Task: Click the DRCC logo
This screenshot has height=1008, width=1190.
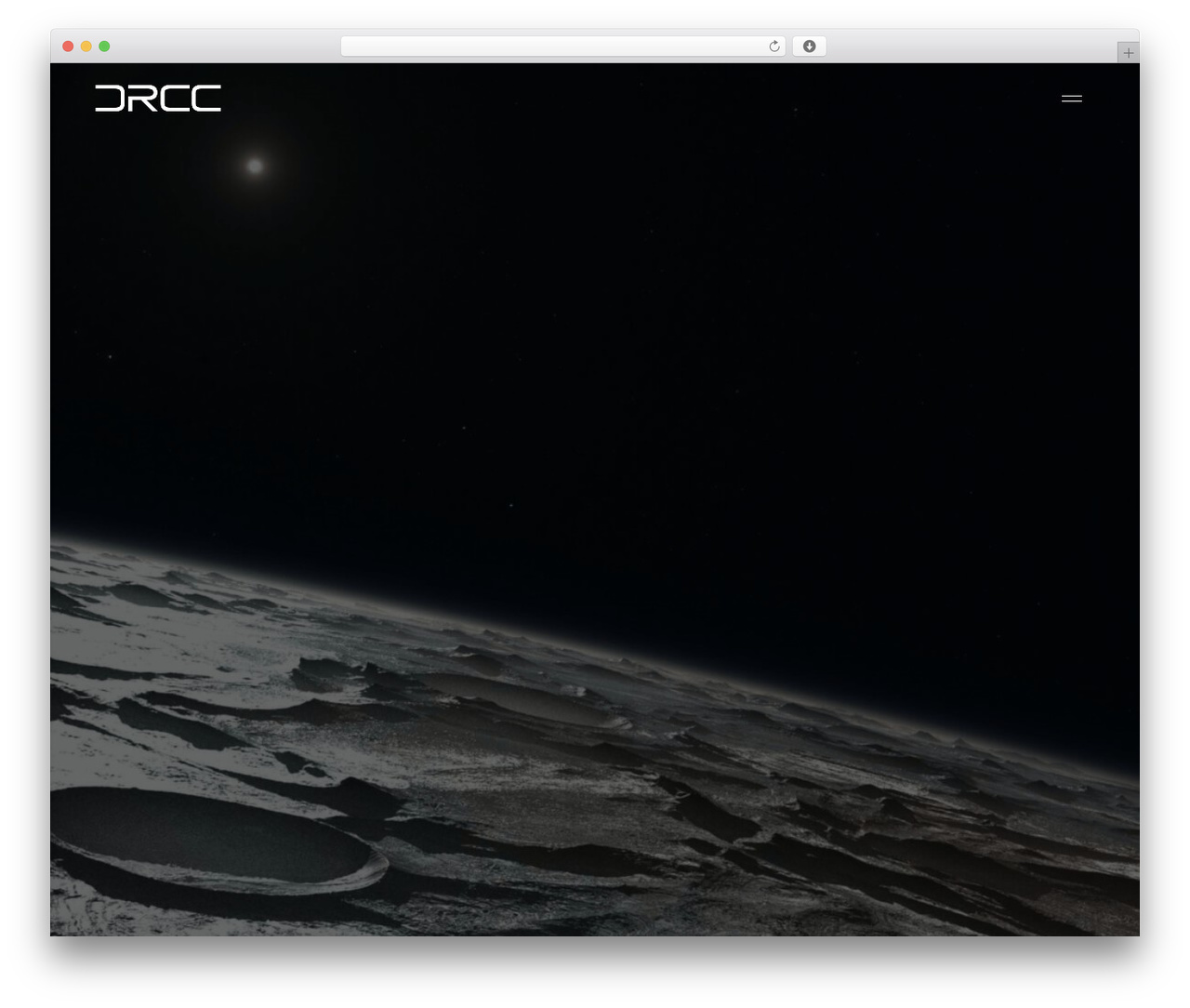Action: point(158,98)
